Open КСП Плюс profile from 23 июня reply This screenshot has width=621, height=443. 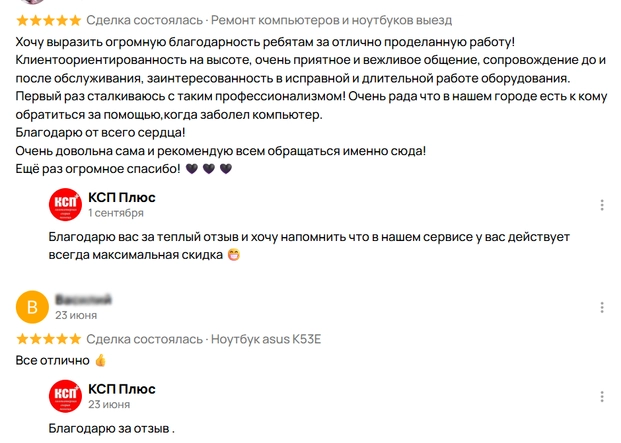coord(121,389)
